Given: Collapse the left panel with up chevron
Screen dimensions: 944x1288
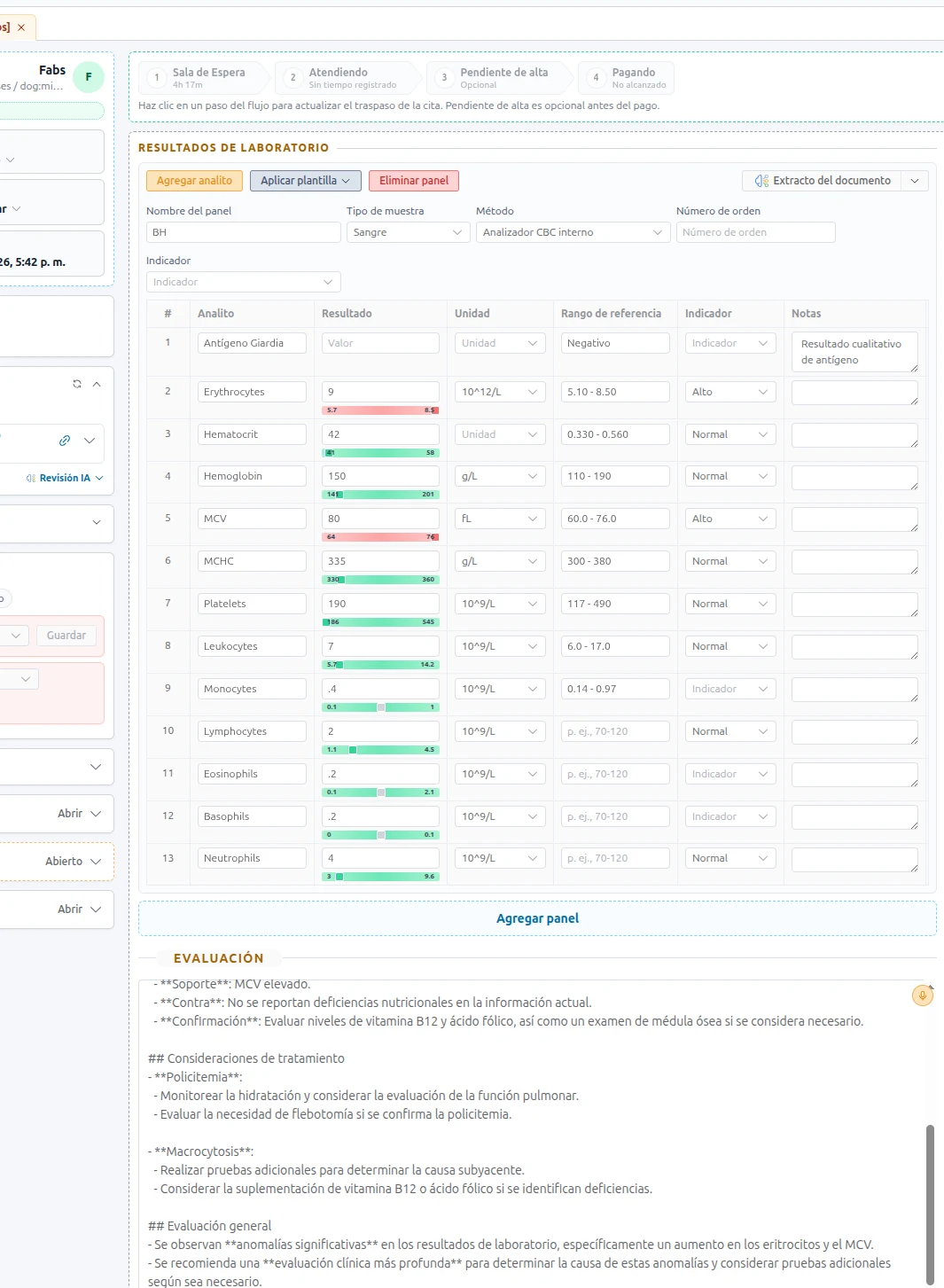Looking at the screenshot, I should [x=97, y=384].
